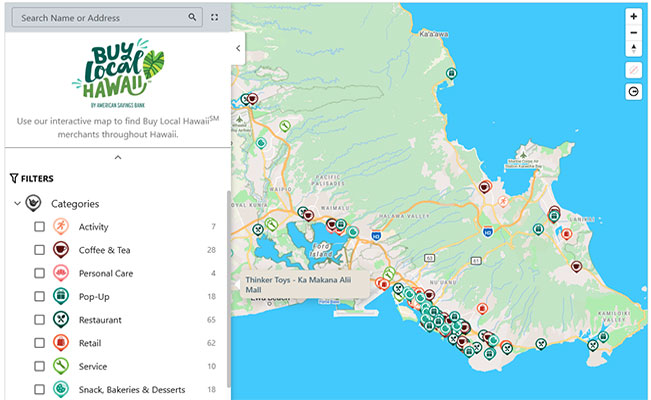Image resolution: width=651 pixels, height=400 pixels.
Task: Click the Categories shaka icon
Action: (x=33, y=203)
